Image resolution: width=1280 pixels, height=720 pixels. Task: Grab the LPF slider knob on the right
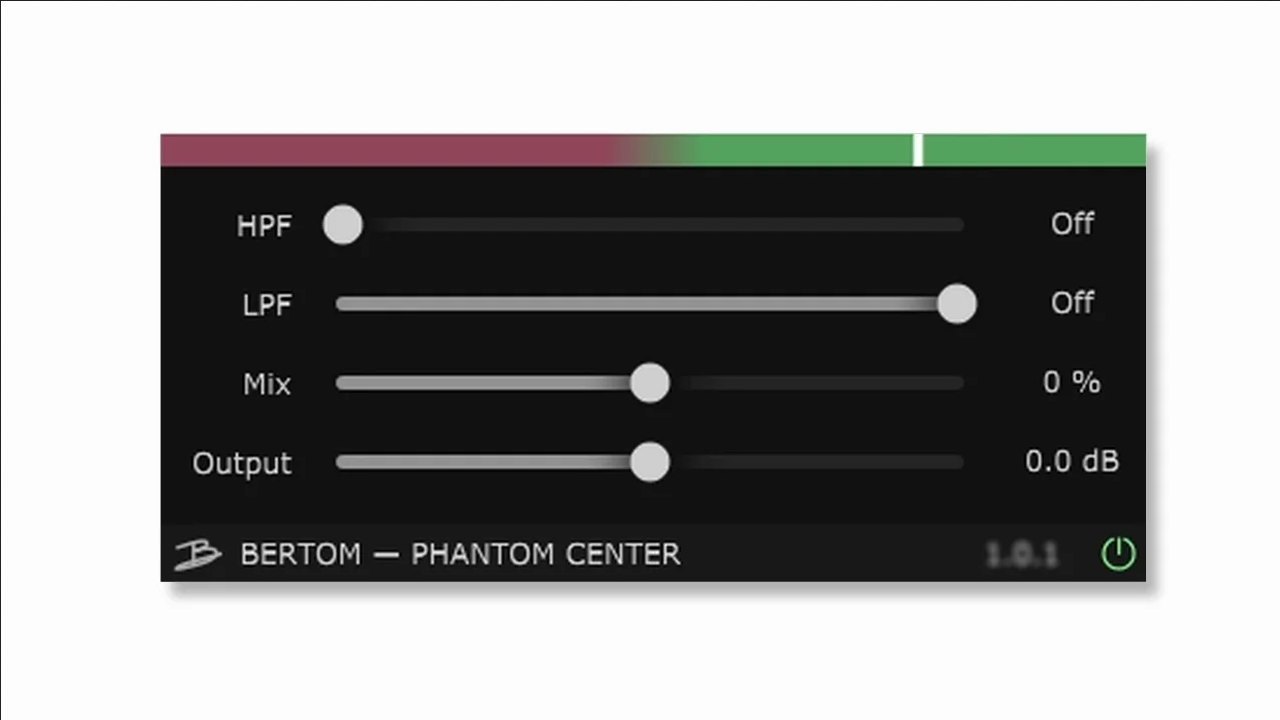point(957,304)
